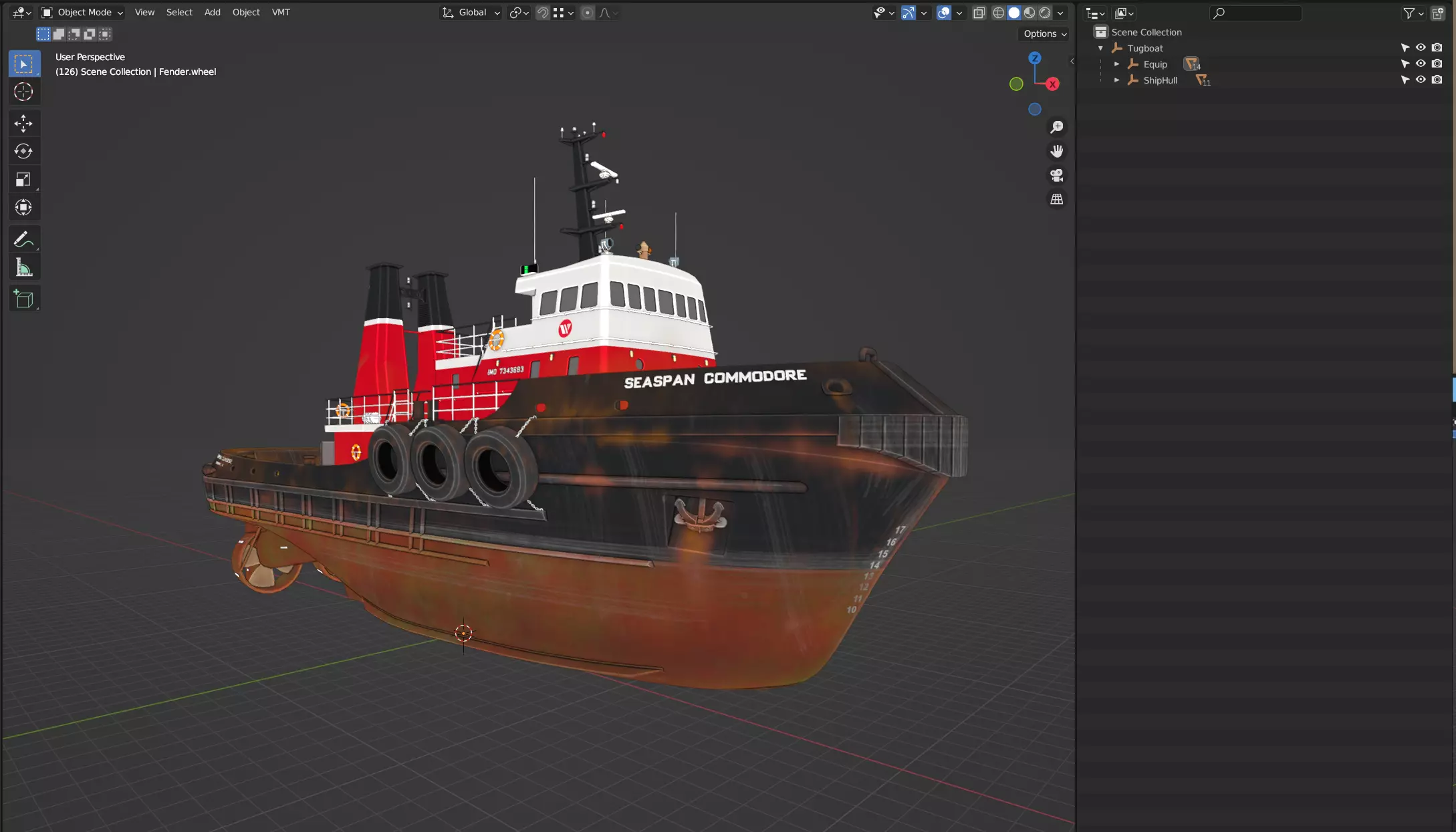Open gizmo options dropdown arrow
This screenshot has height=832, width=1456.
pos(925,13)
